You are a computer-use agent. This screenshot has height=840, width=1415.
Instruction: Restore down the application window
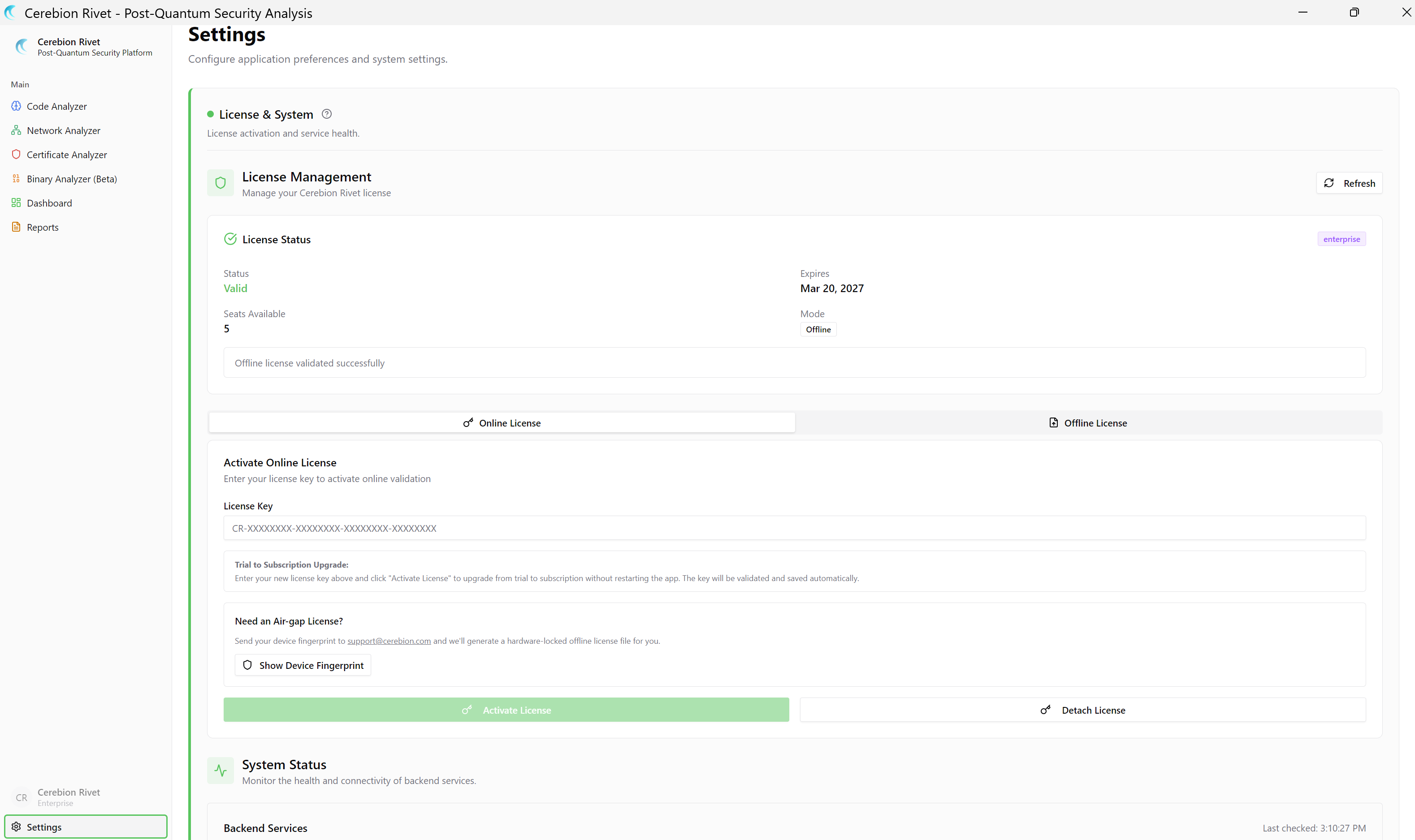click(x=1354, y=12)
